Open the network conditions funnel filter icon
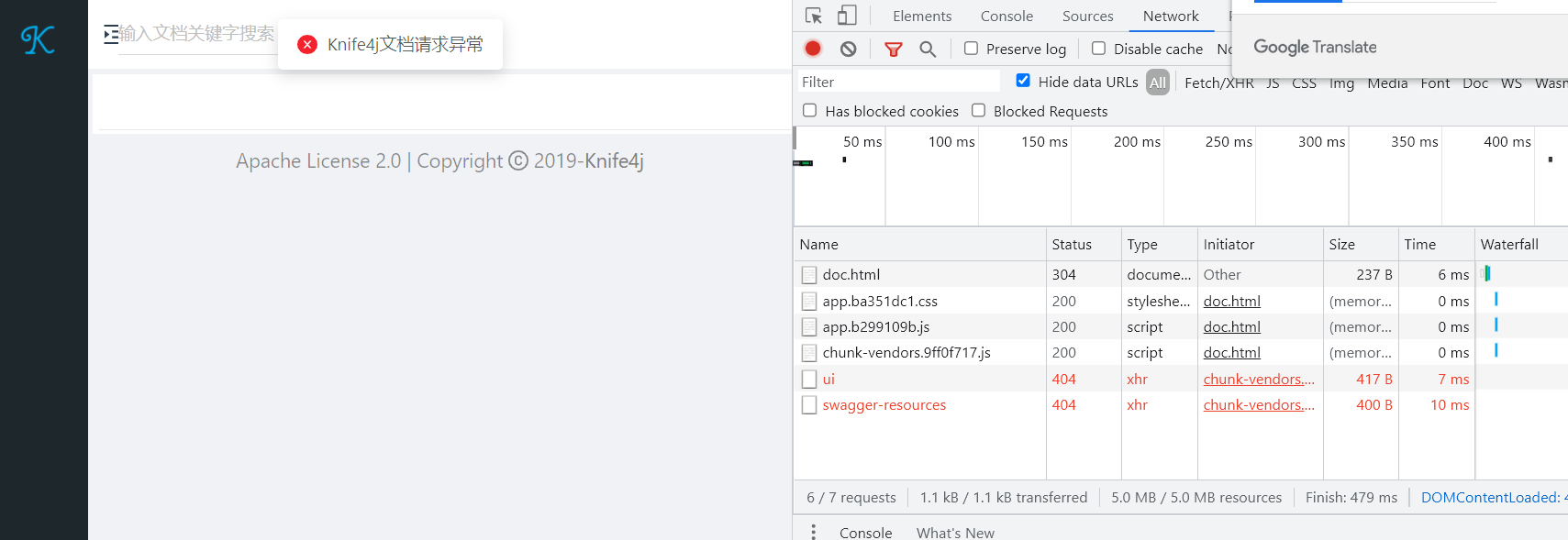This screenshot has width=1568, height=540. pos(893,49)
